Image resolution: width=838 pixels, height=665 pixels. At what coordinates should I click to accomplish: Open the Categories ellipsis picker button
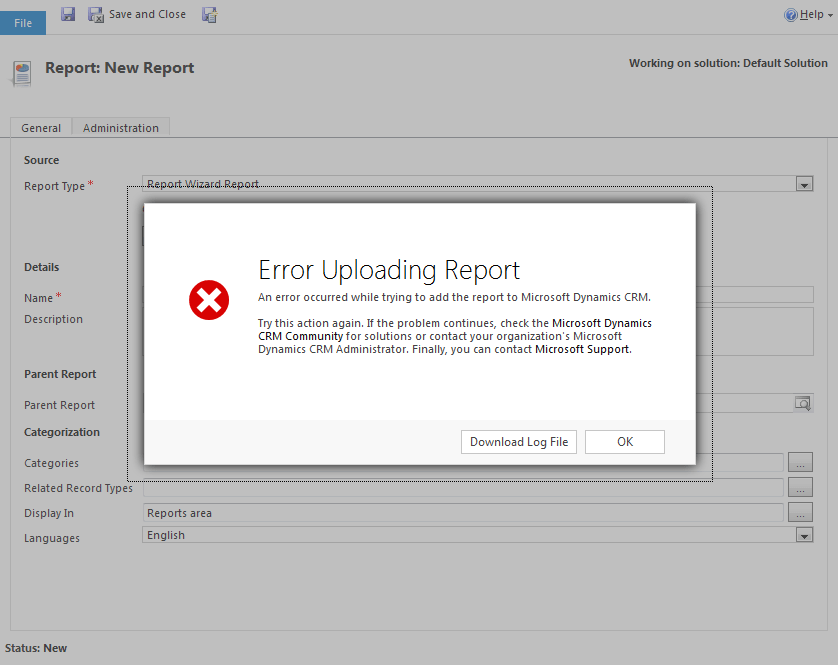click(800, 462)
